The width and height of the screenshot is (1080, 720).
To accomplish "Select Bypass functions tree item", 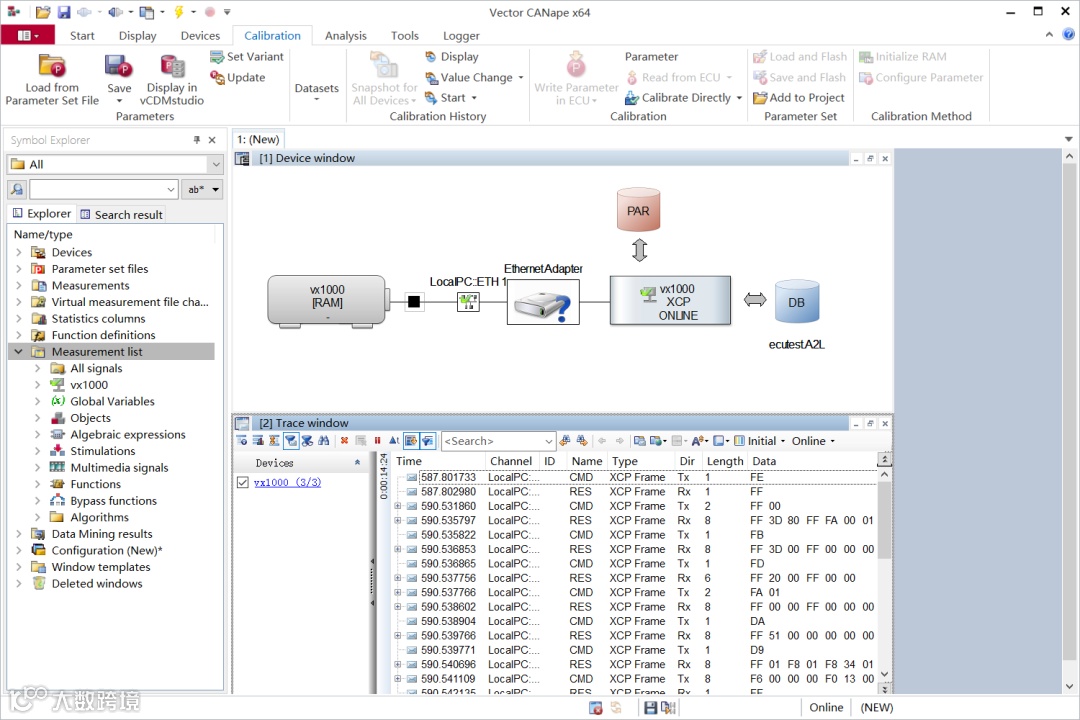I will pyautogui.click(x=113, y=500).
